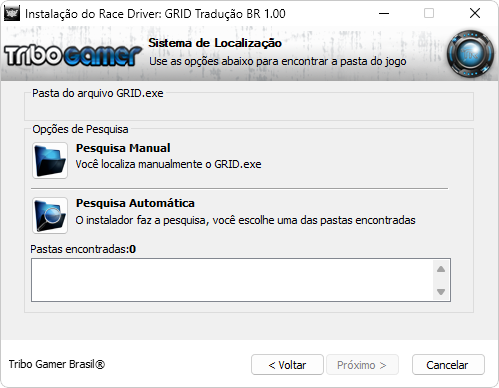Viewport: 499px width, 388px height.
Task: Start the Pesquisa Automática magnifier folder icon
Action: pyautogui.click(x=50, y=215)
